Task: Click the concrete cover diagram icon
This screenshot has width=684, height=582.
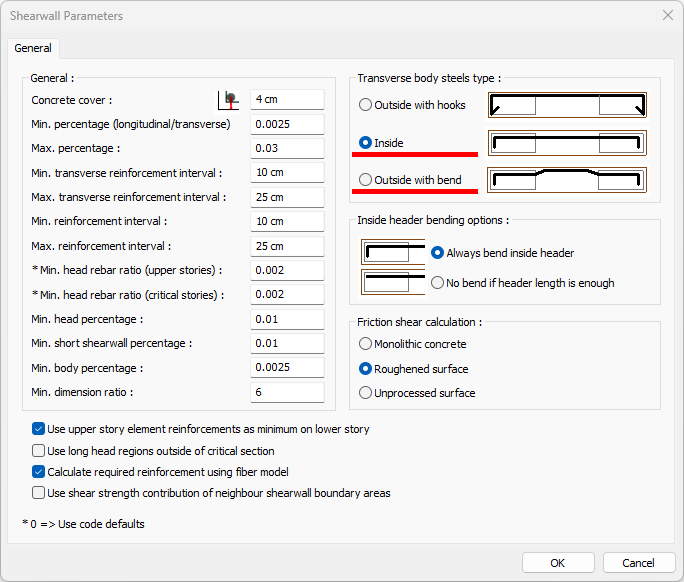Action: (229, 99)
